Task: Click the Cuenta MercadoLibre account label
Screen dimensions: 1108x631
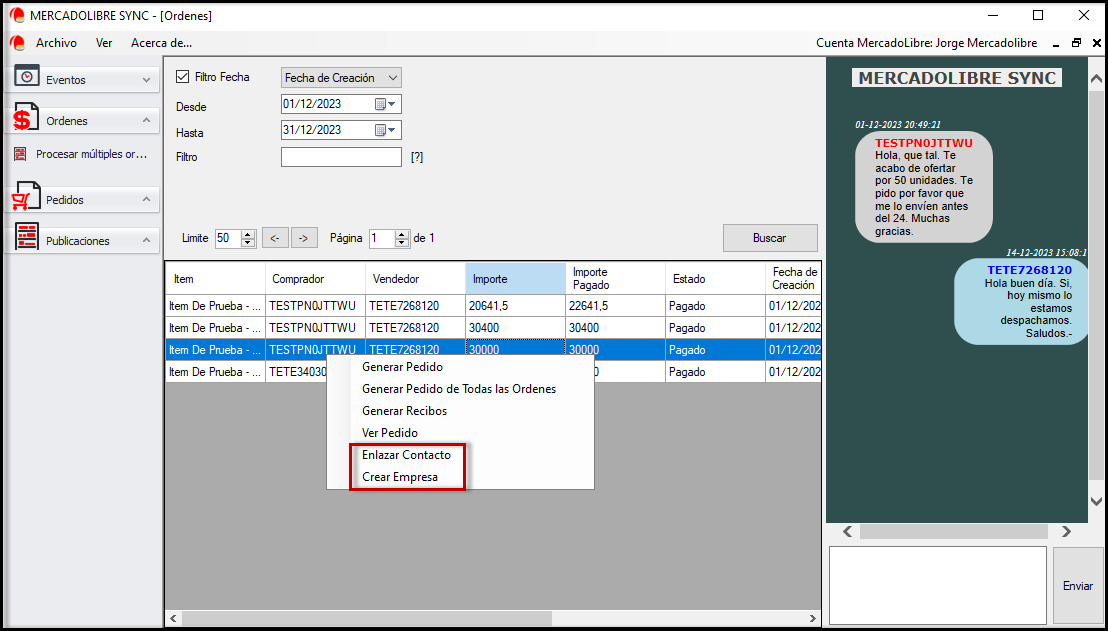Action: tap(926, 43)
